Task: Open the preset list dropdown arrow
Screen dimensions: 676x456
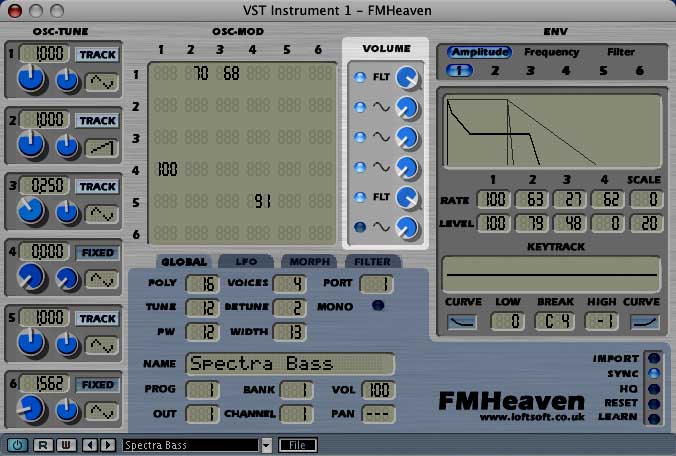Action: click(266, 445)
